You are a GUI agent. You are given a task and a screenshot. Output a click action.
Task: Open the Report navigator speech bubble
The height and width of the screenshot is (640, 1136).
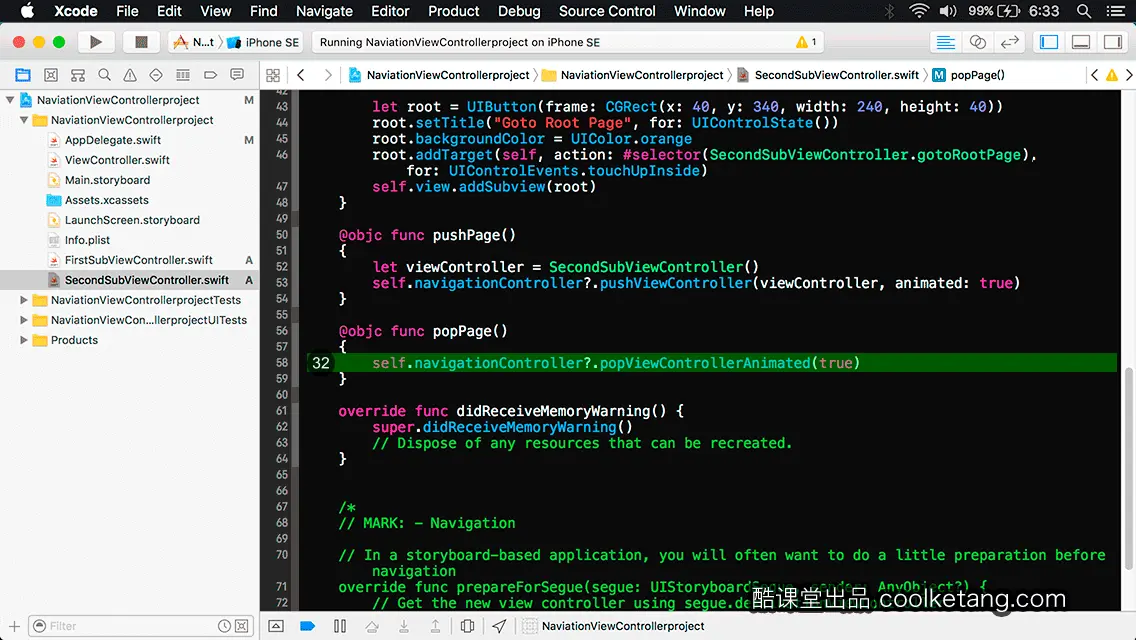(x=237, y=75)
